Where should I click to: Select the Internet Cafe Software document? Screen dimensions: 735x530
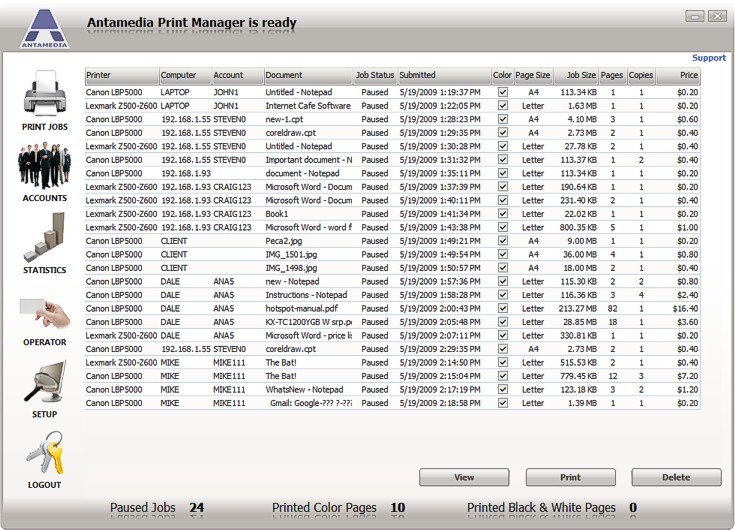[308, 106]
